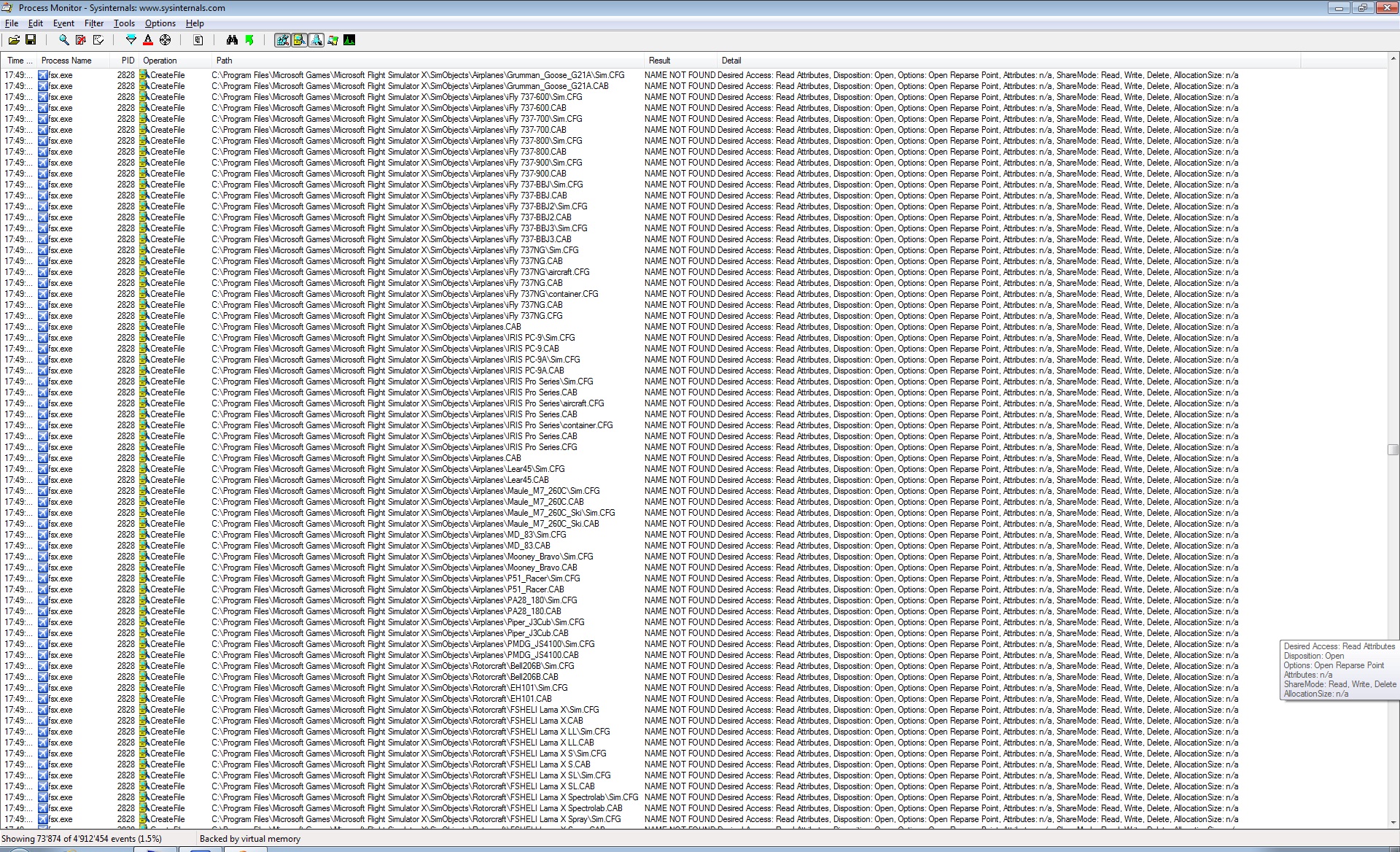
Task: Toggle the Autoscroll toolbar icon
Action: click(81, 40)
